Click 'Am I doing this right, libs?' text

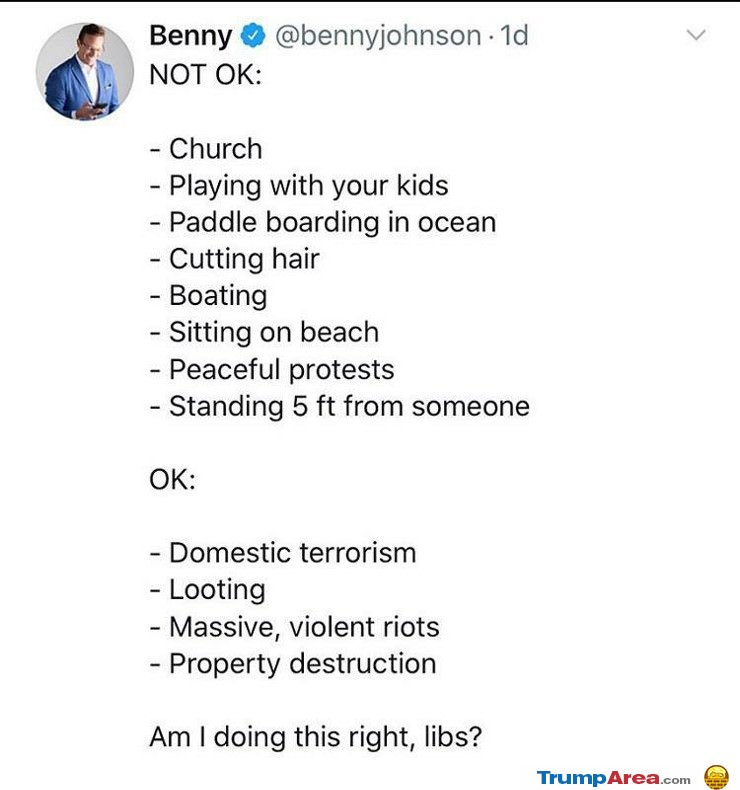[x=316, y=738]
